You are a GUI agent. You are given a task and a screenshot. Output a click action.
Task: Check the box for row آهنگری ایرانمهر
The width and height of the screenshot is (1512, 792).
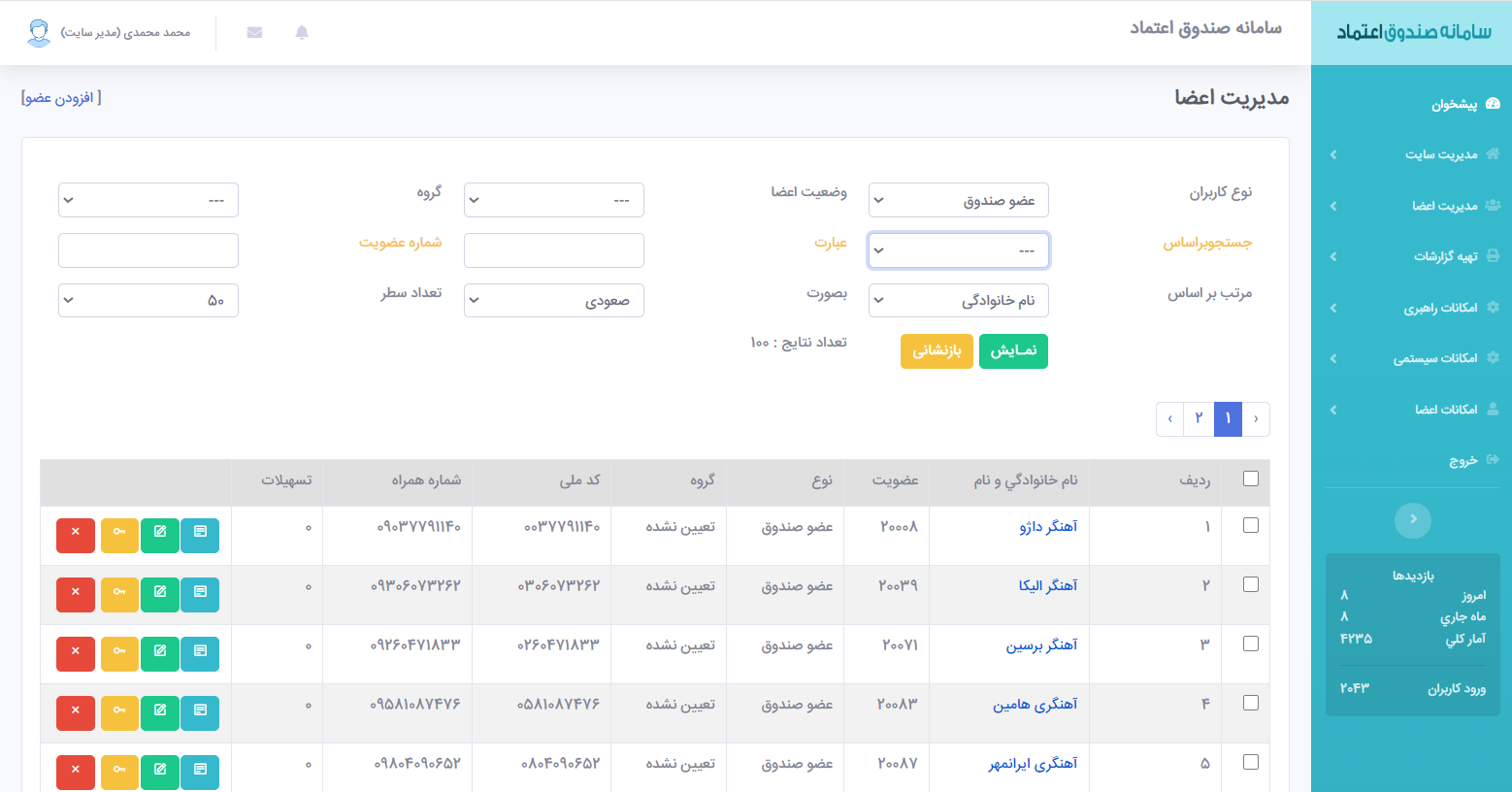[1251, 762]
